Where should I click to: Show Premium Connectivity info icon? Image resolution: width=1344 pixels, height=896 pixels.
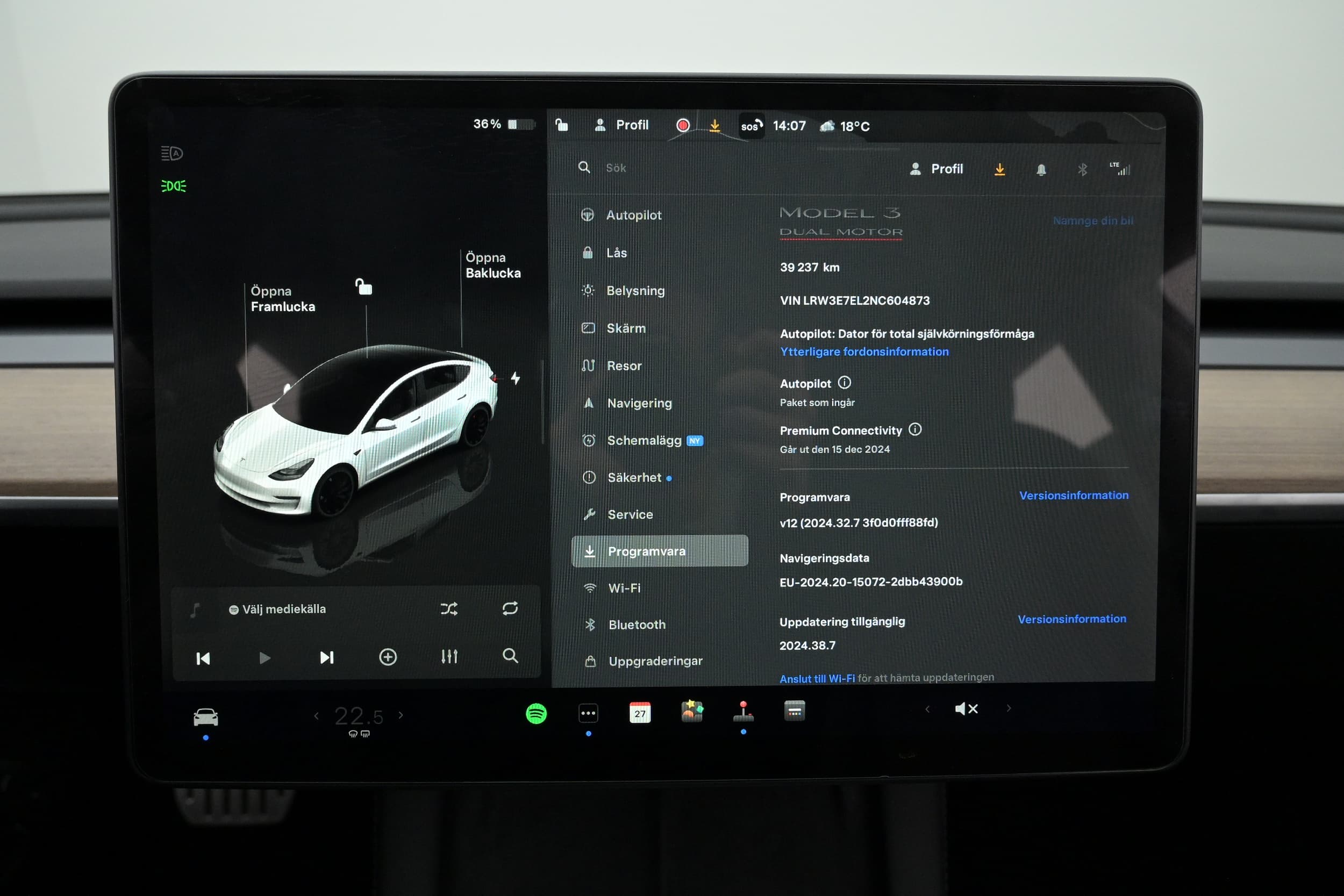914,429
